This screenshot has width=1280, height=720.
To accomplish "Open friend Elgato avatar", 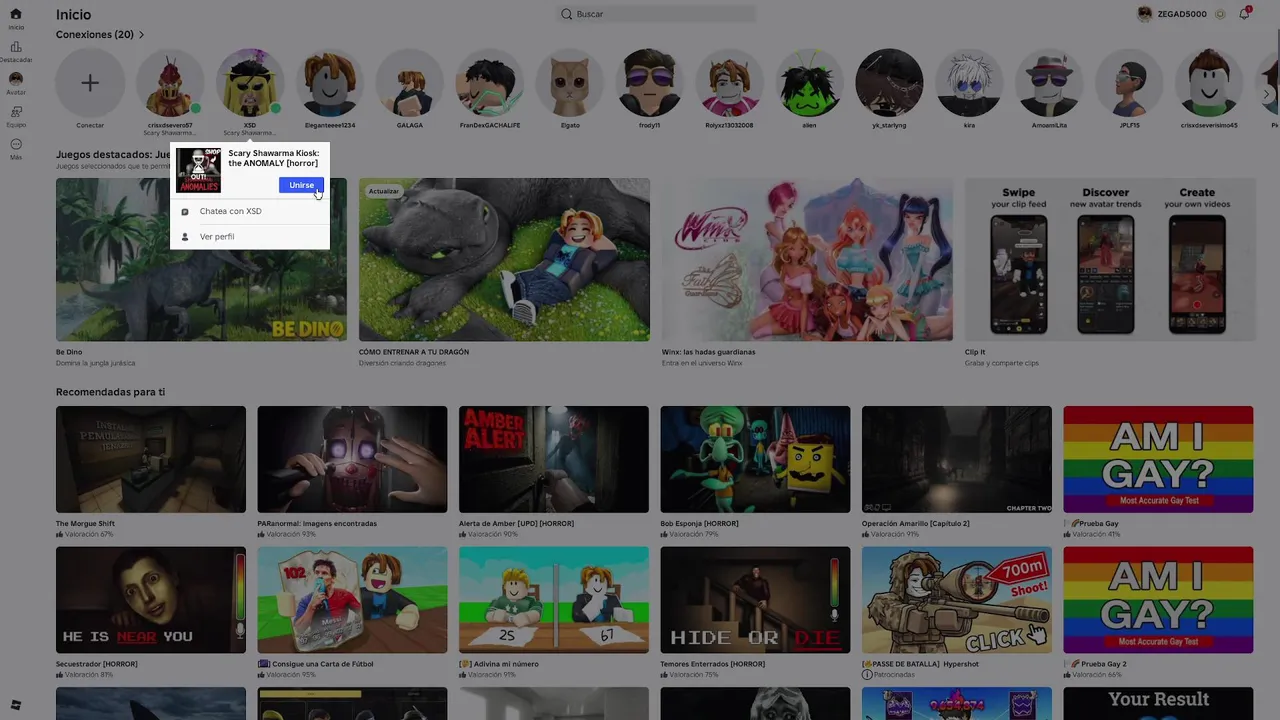I will [570, 83].
